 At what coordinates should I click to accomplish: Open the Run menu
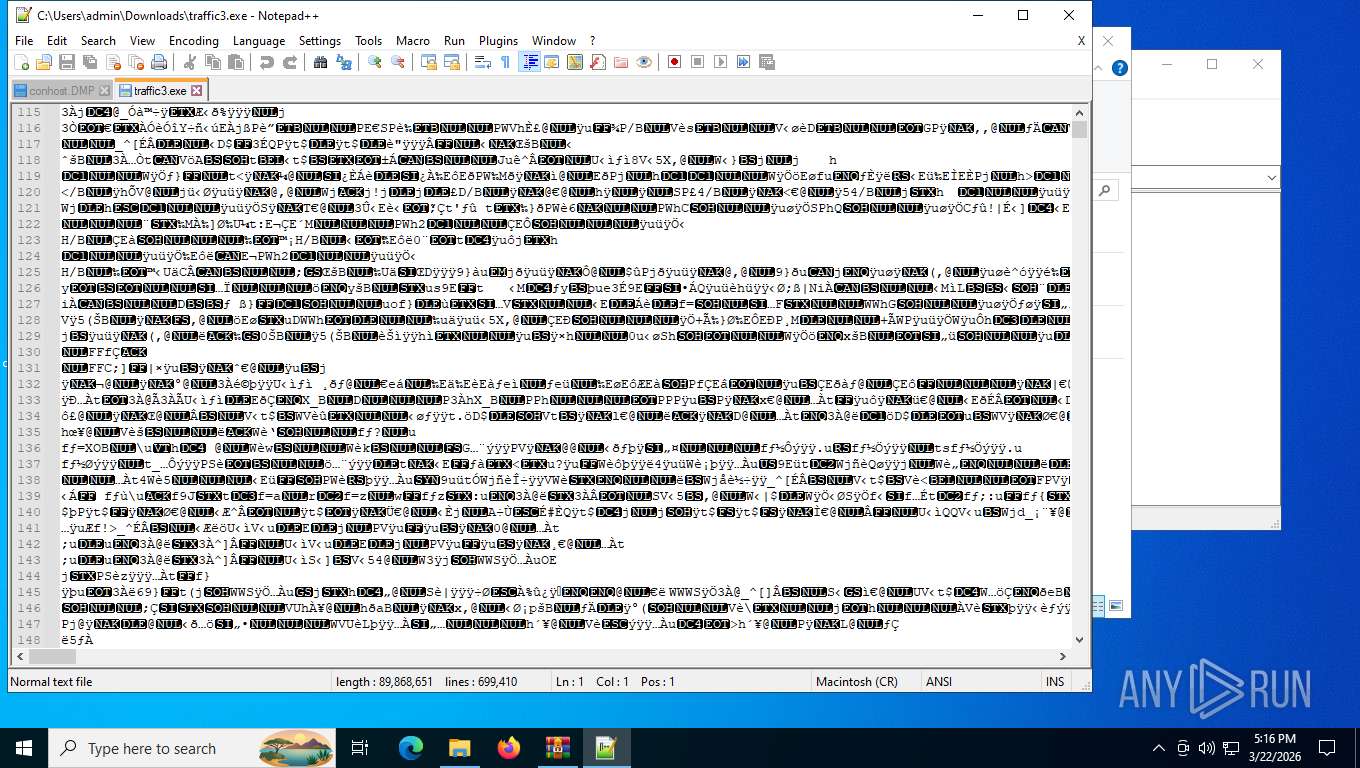point(455,41)
